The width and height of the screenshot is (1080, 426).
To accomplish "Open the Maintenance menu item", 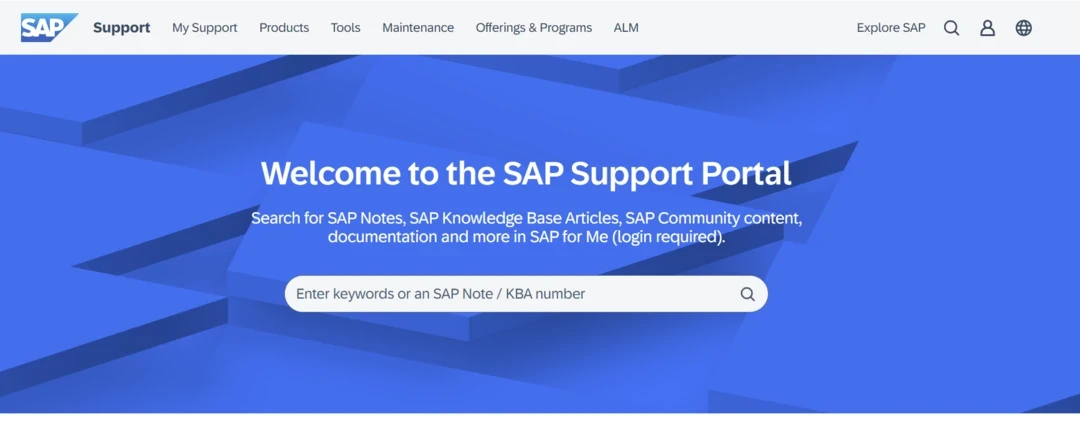I will pyautogui.click(x=417, y=28).
